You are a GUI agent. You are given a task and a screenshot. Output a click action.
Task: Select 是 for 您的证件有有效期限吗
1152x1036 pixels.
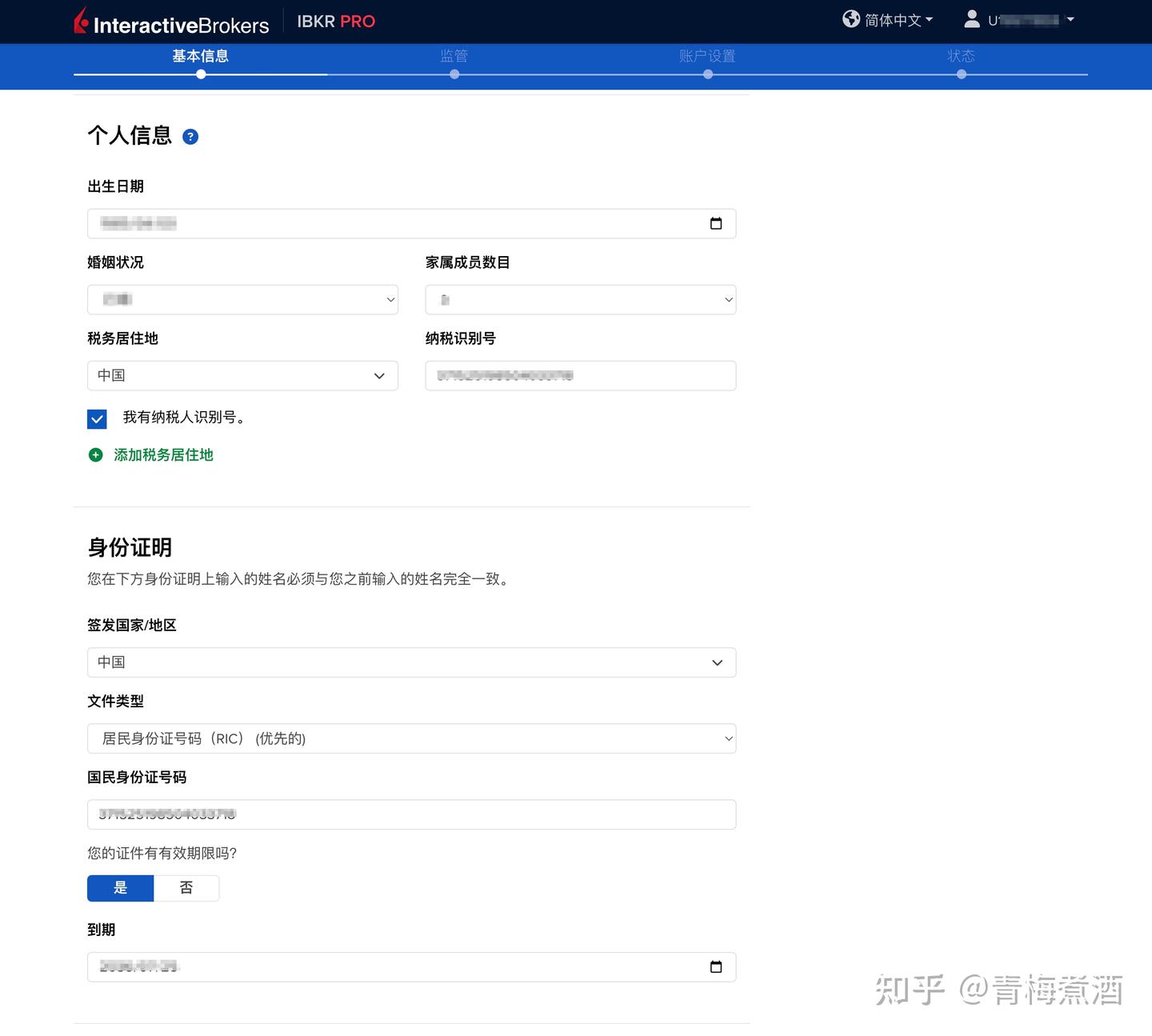pyautogui.click(x=120, y=888)
